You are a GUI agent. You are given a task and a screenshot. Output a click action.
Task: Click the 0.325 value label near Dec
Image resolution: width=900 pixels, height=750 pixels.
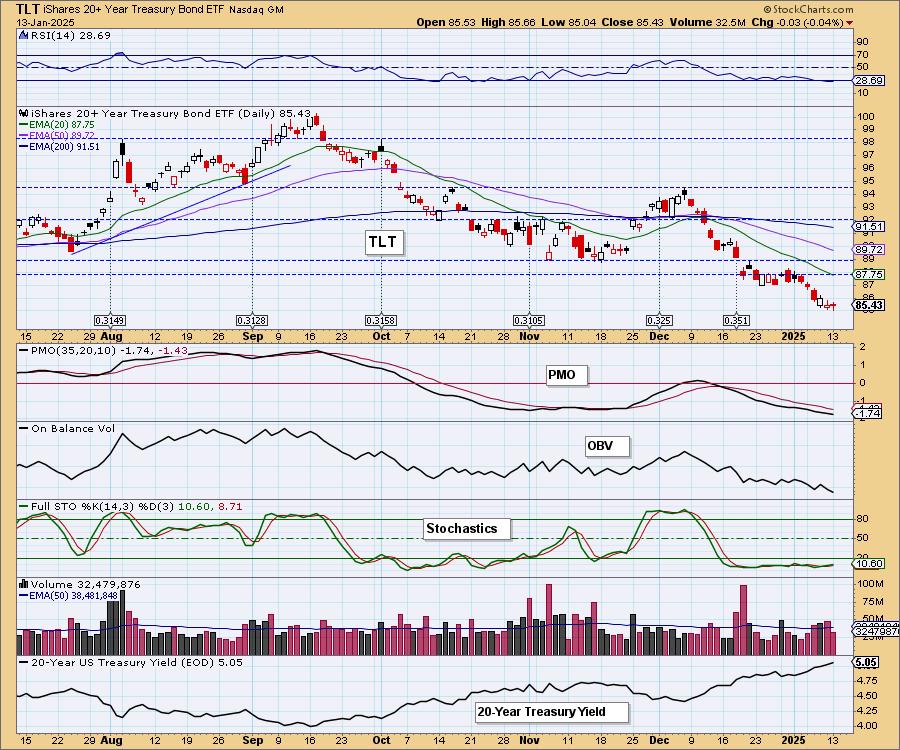coord(660,320)
